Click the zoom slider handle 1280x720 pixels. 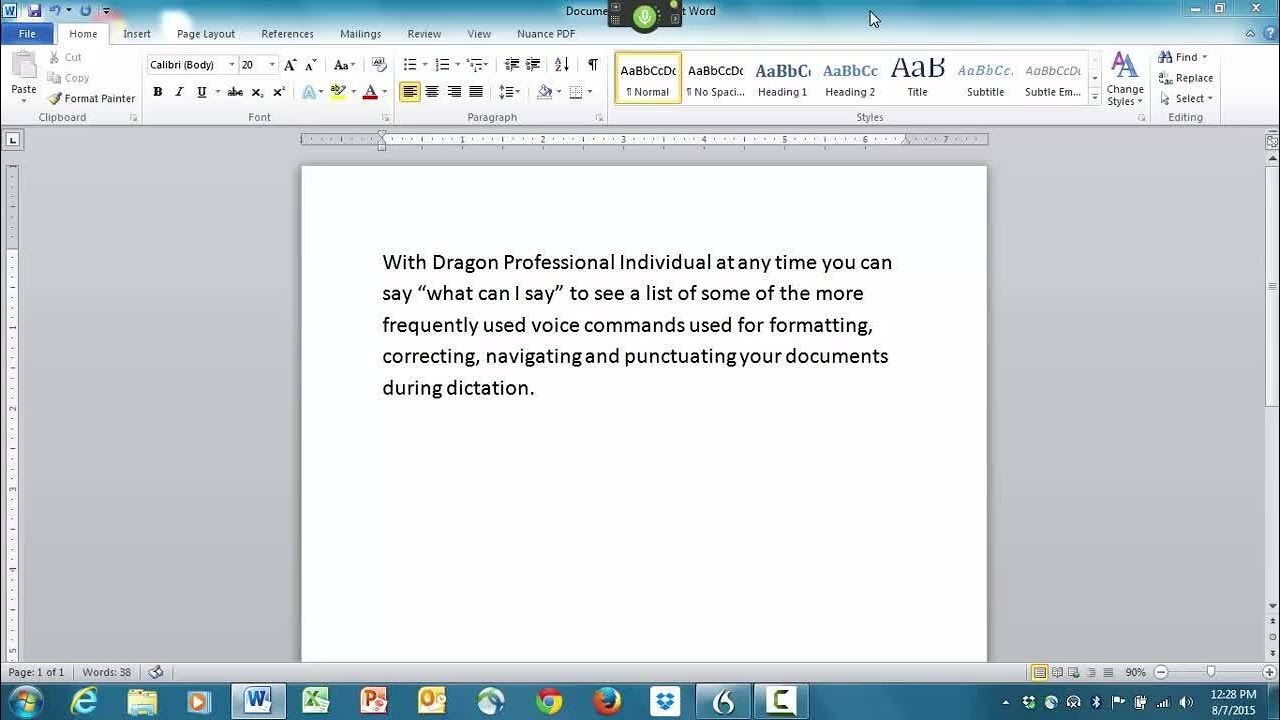click(x=1210, y=673)
